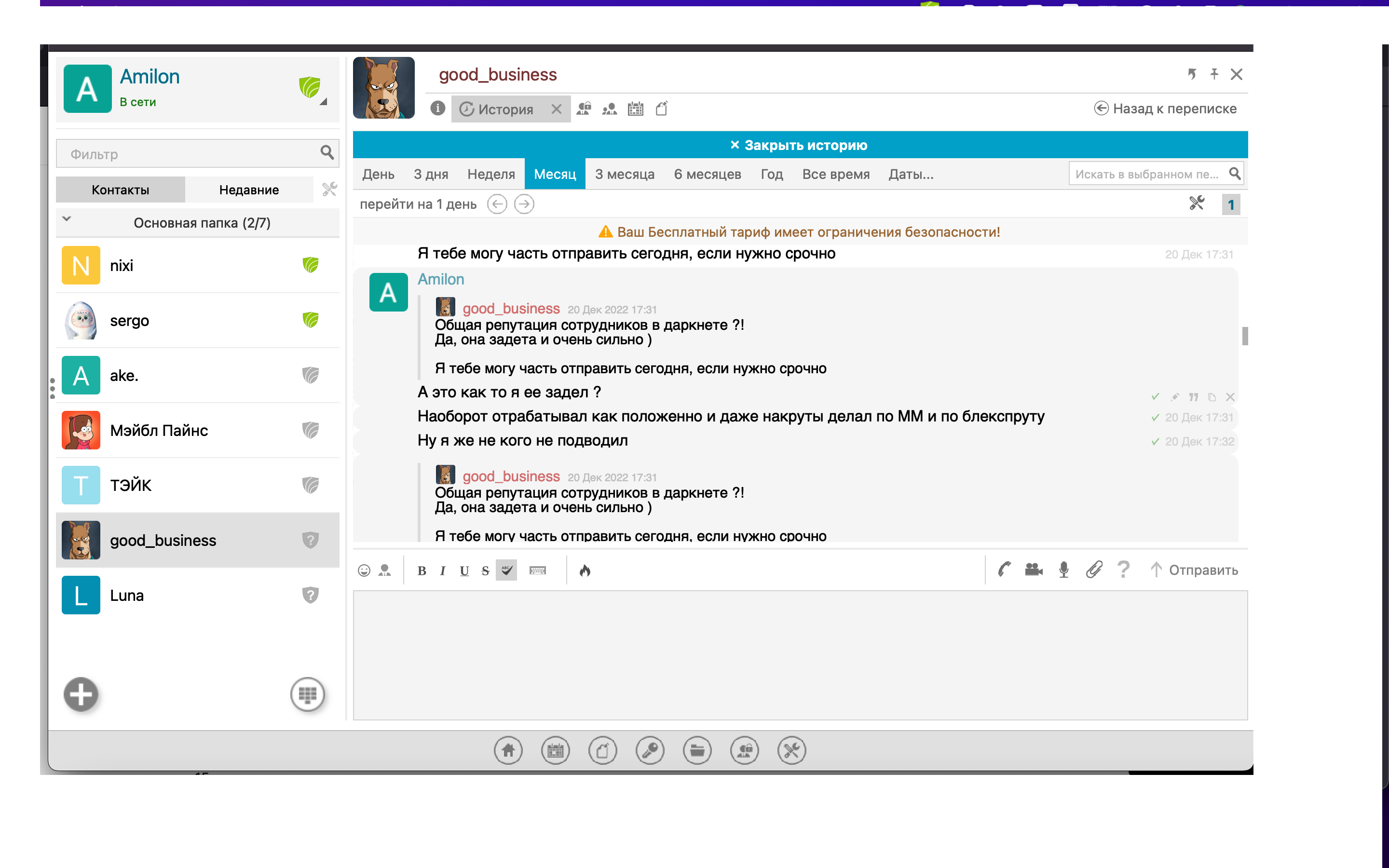This screenshot has width=1389, height=868.
Task: Click into the message composition area
Action: [x=800, y=655]
